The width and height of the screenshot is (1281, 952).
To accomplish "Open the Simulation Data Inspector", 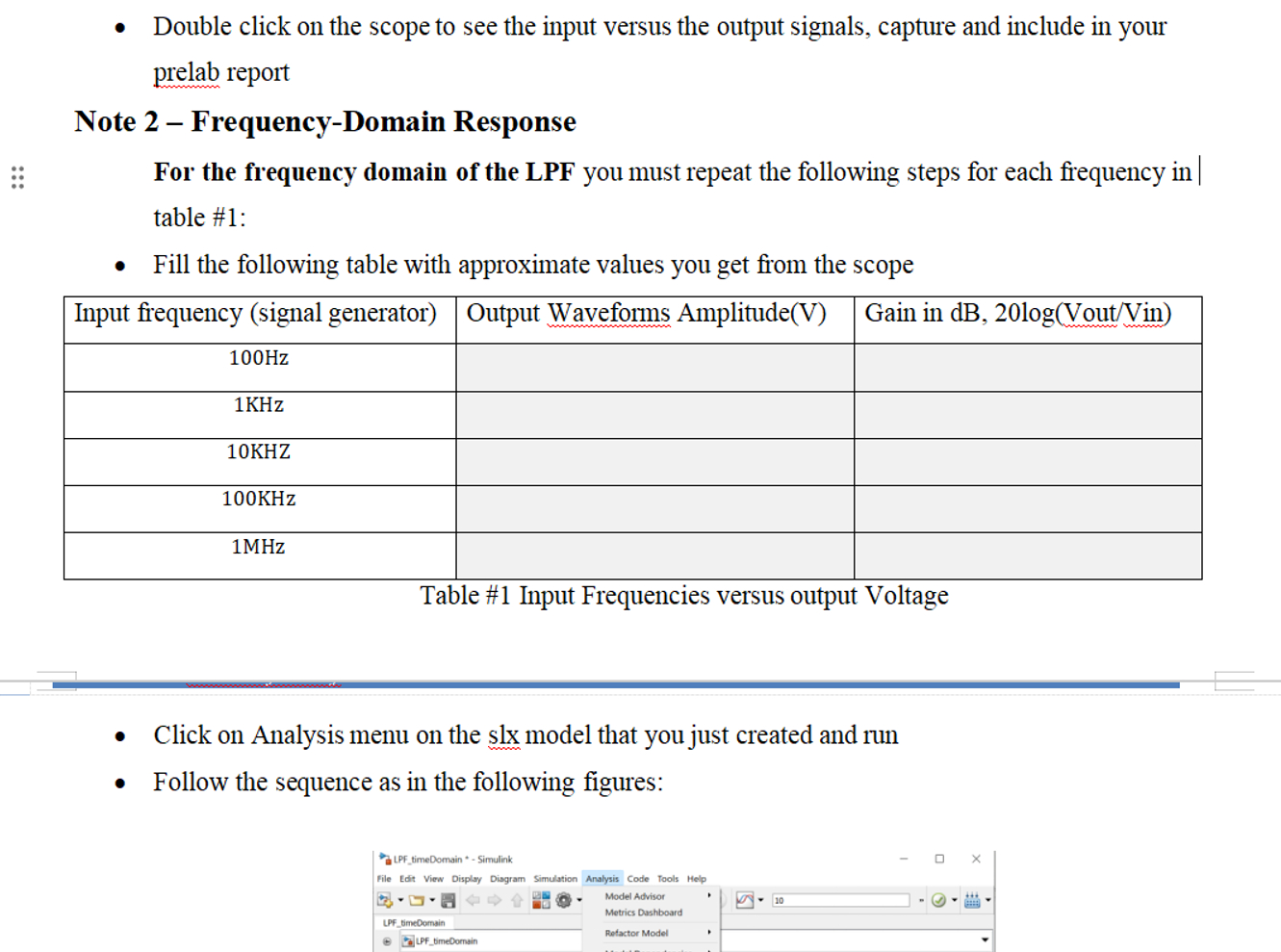I will coord(743,900).
